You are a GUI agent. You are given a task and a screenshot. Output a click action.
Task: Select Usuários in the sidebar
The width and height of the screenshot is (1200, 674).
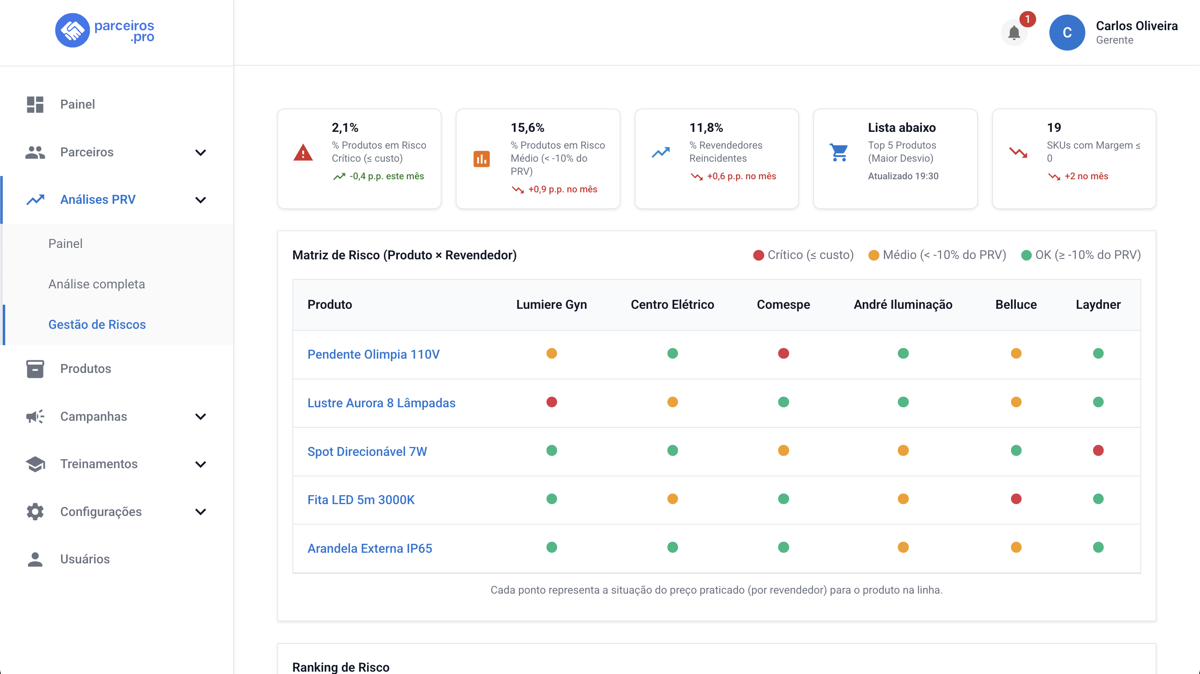pos(85,559)
